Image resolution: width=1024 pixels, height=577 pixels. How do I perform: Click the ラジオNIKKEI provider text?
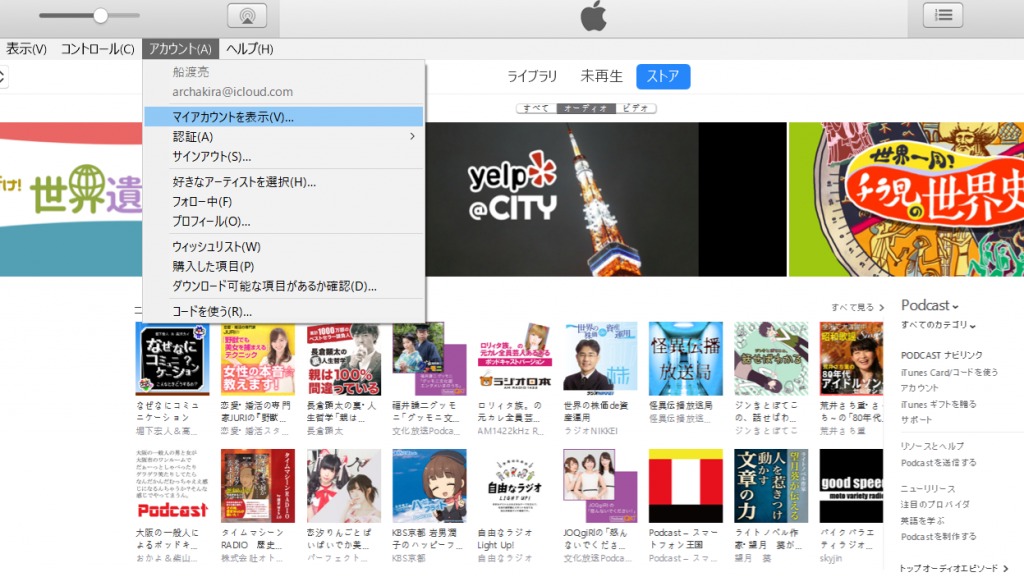point(590,431)
